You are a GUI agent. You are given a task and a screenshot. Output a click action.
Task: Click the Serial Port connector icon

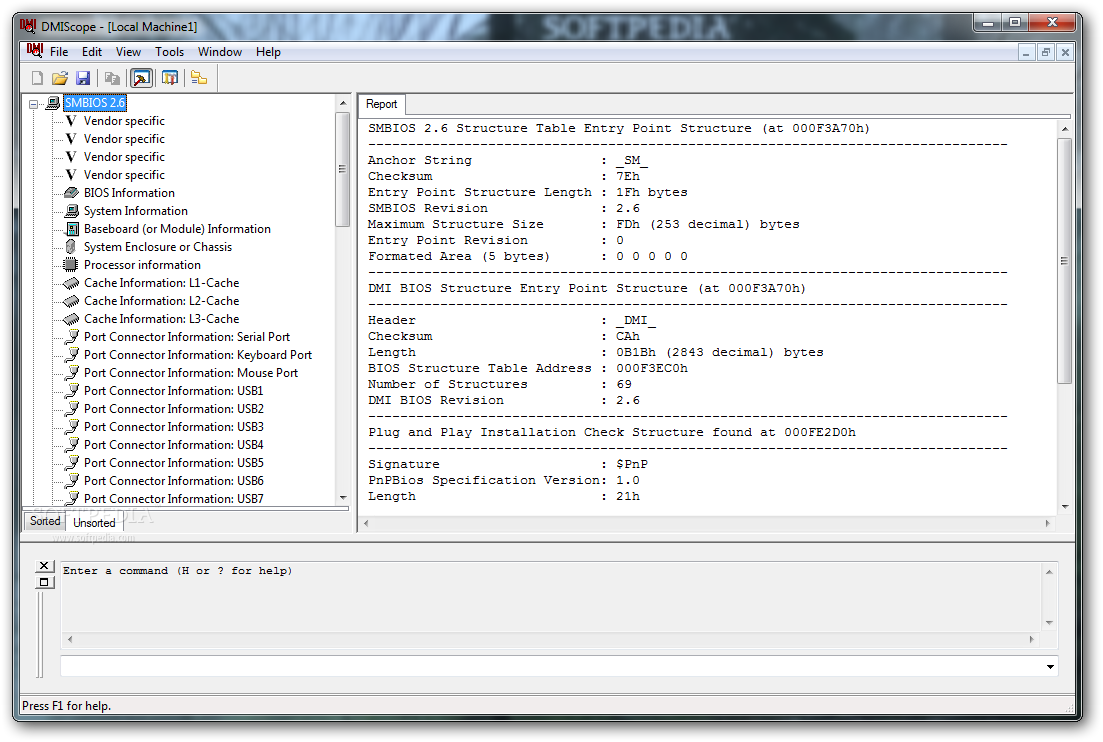(x=72, y=336)
